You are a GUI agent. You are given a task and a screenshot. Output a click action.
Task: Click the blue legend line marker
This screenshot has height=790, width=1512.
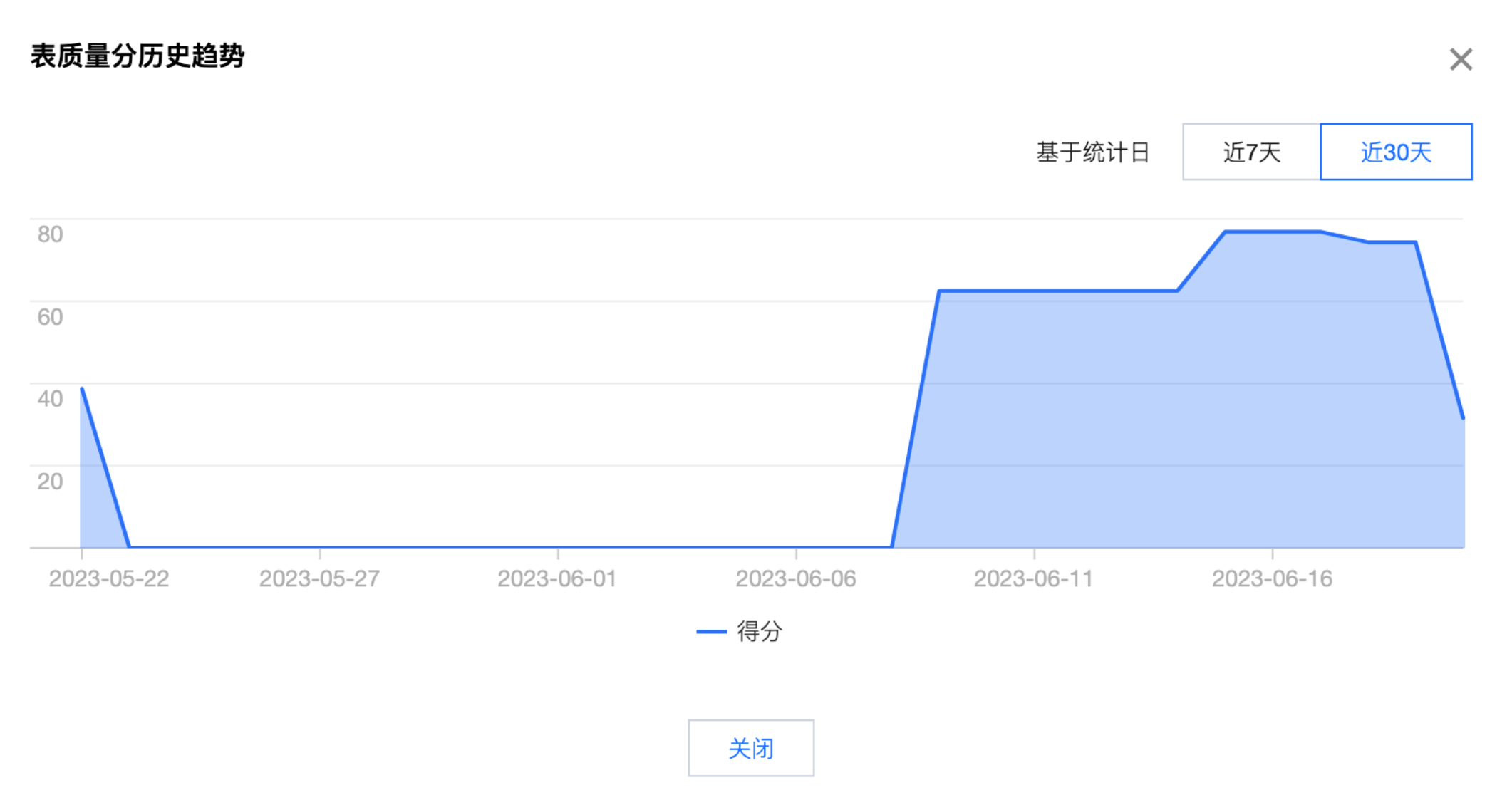coord(710,631)
